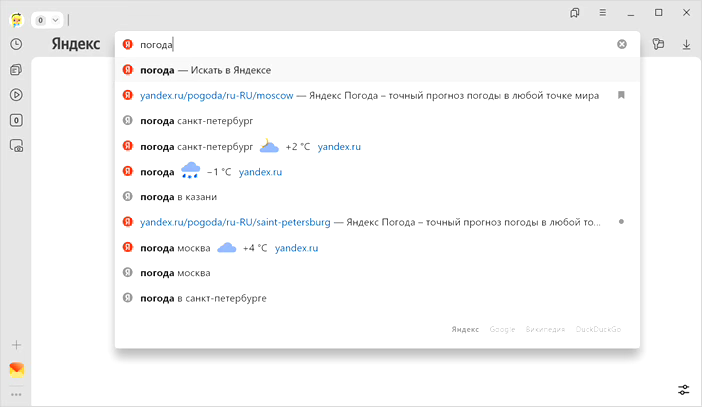This screenshot has width=702, height=407.
Task: Open the Yandex Mail envelope icon
Action: [16, 370]
